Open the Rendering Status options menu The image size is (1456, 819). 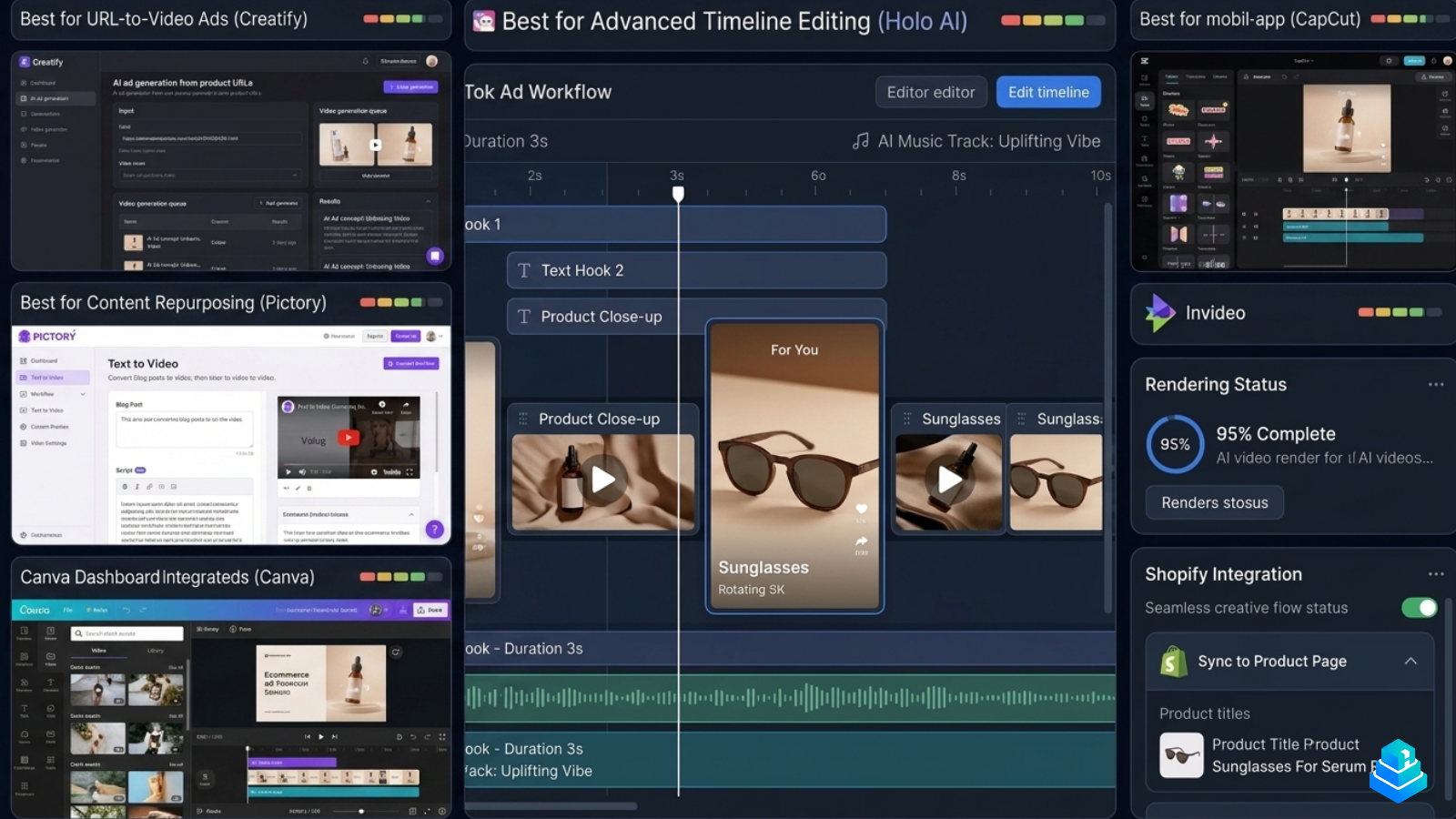click(x=1436, y=384)
